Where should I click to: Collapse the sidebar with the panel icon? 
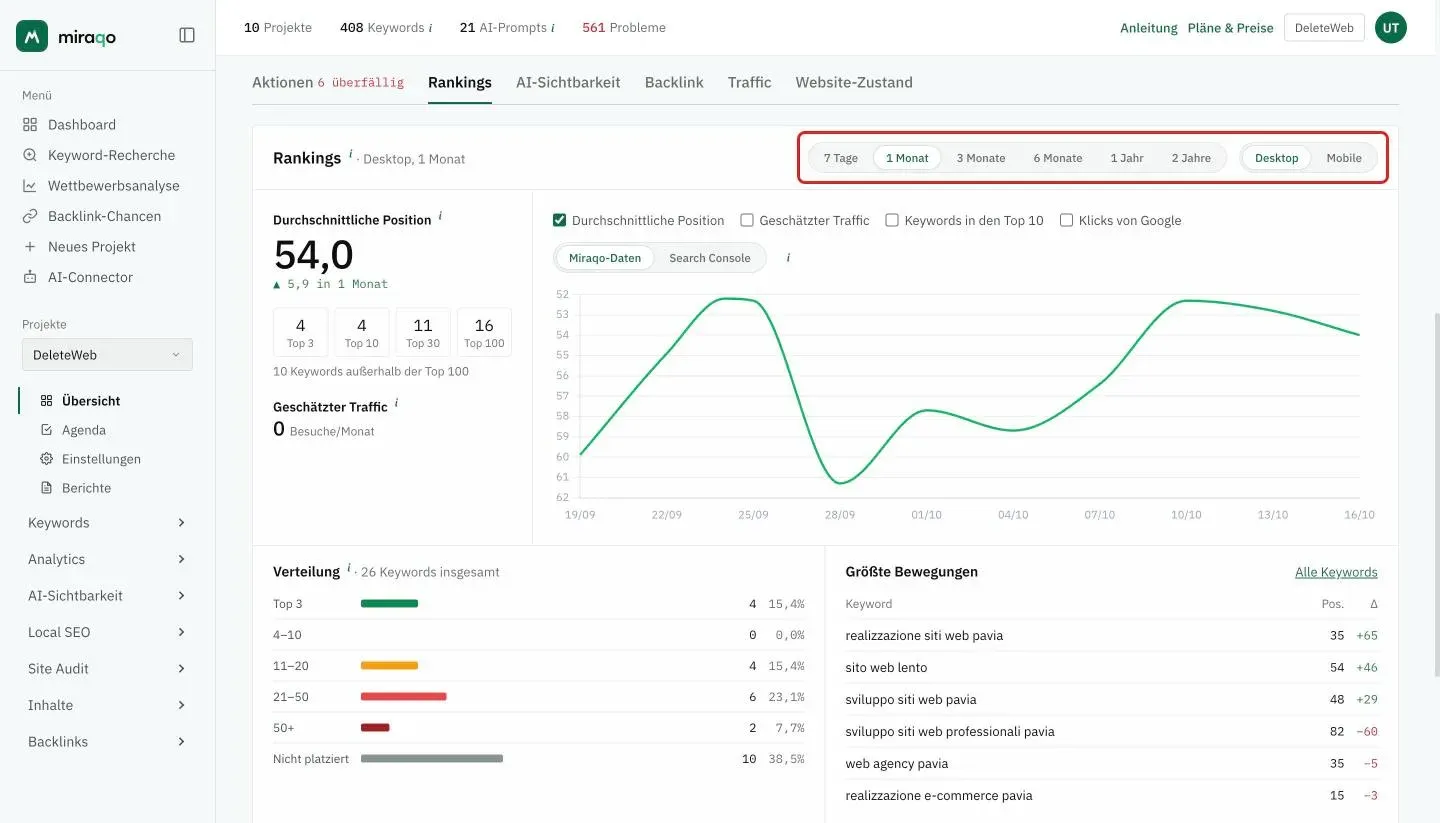pyautogui.click(x=187, y=35)
